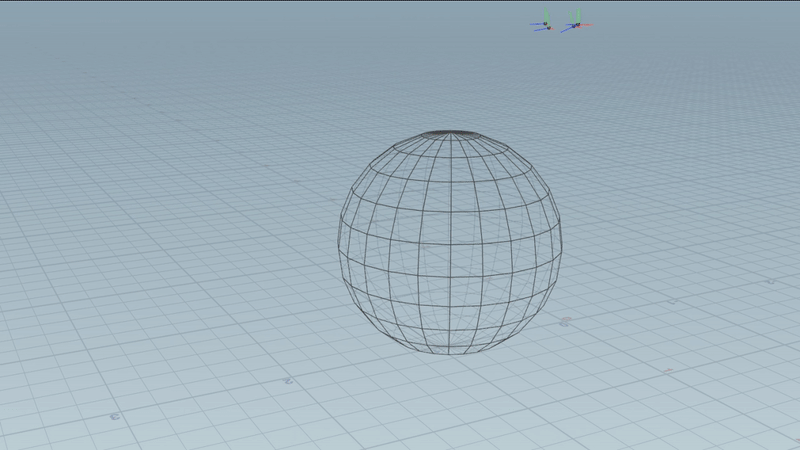Click the right axis gizmo handle

(577, 21)
